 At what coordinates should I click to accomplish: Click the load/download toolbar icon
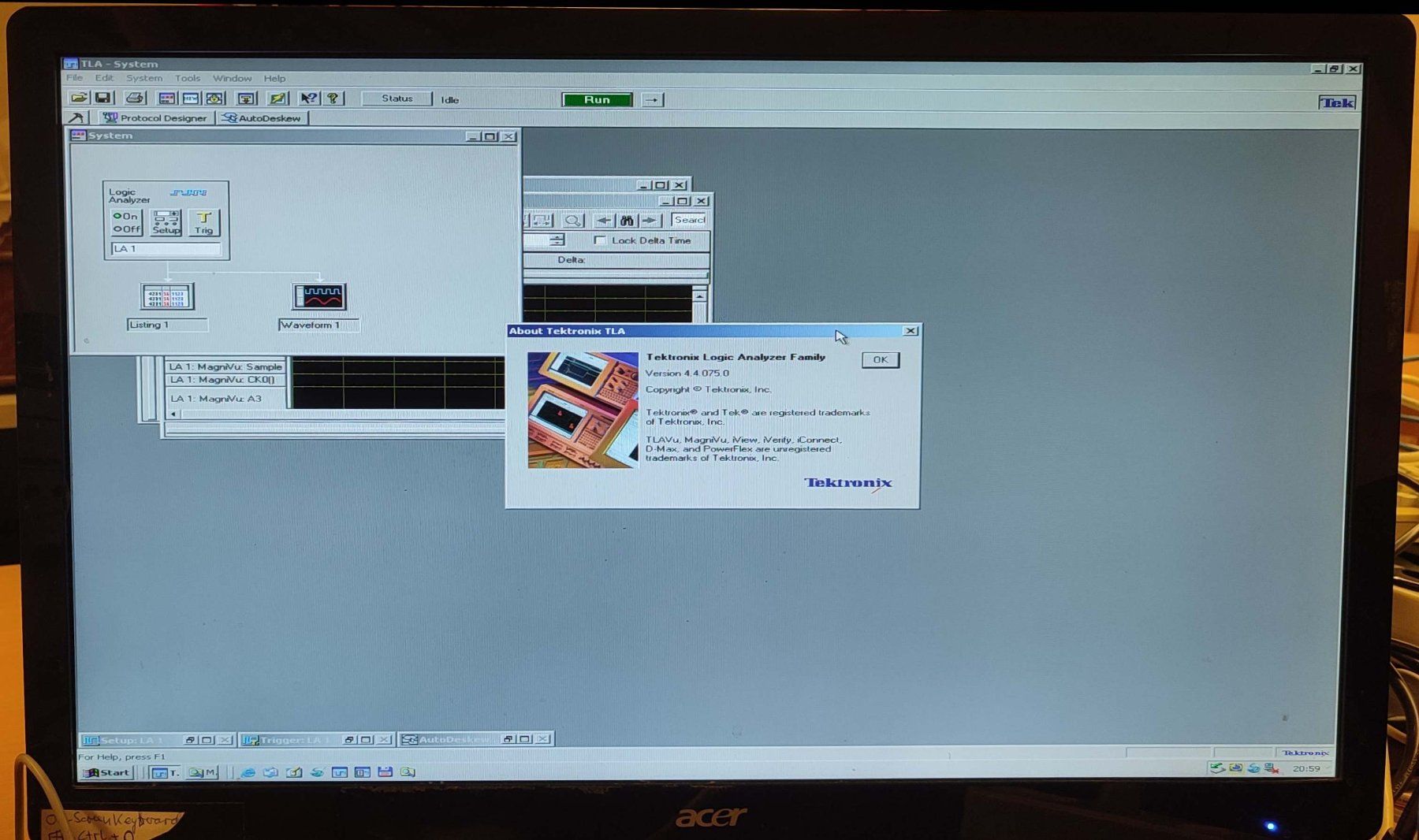(246, 98)
